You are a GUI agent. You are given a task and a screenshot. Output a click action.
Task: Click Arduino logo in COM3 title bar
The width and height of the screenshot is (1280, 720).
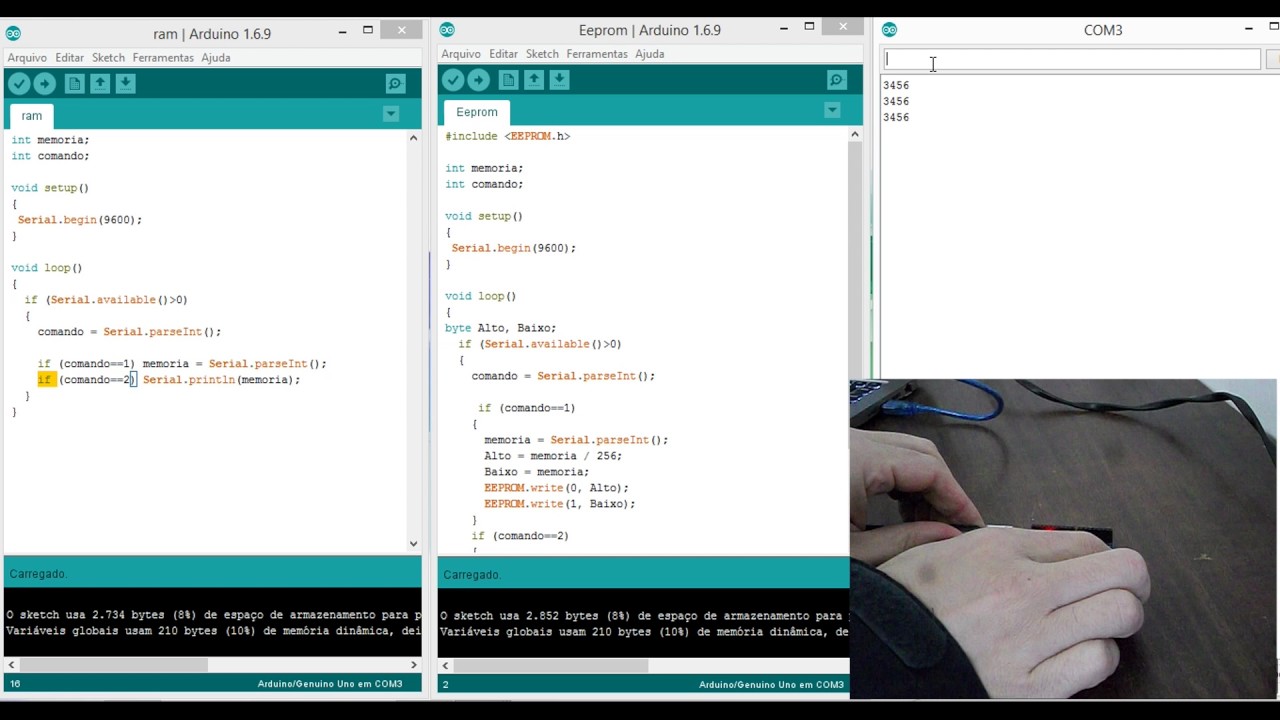(x=889, y=30)
